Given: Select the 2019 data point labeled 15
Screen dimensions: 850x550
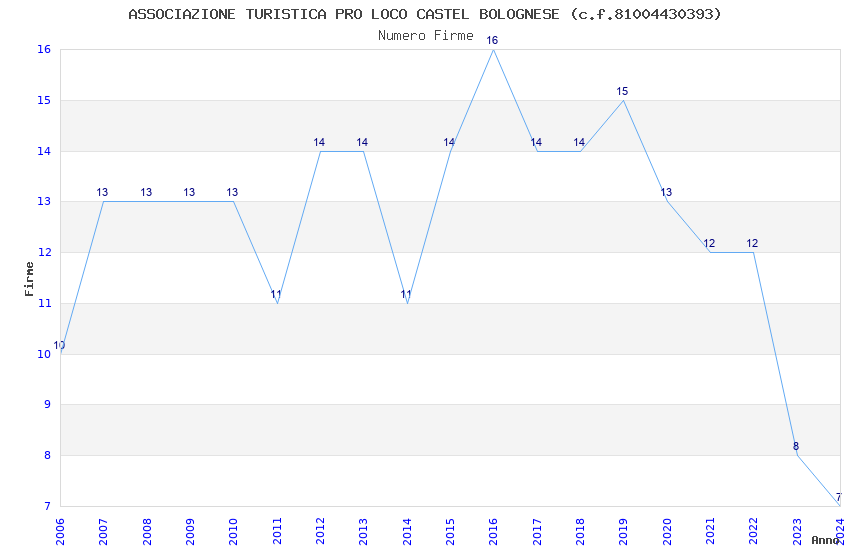Looking at the screenshot, I should coord(622,91).
